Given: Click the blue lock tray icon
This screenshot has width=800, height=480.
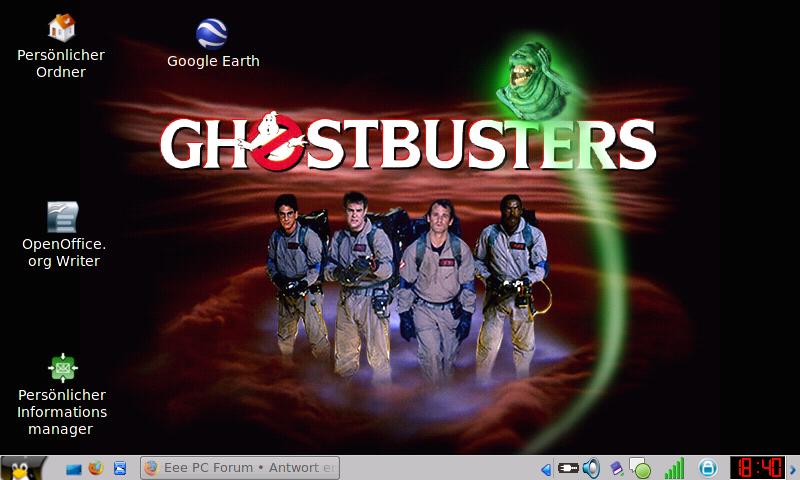Looking at the screenshot, I should point(708,468).
